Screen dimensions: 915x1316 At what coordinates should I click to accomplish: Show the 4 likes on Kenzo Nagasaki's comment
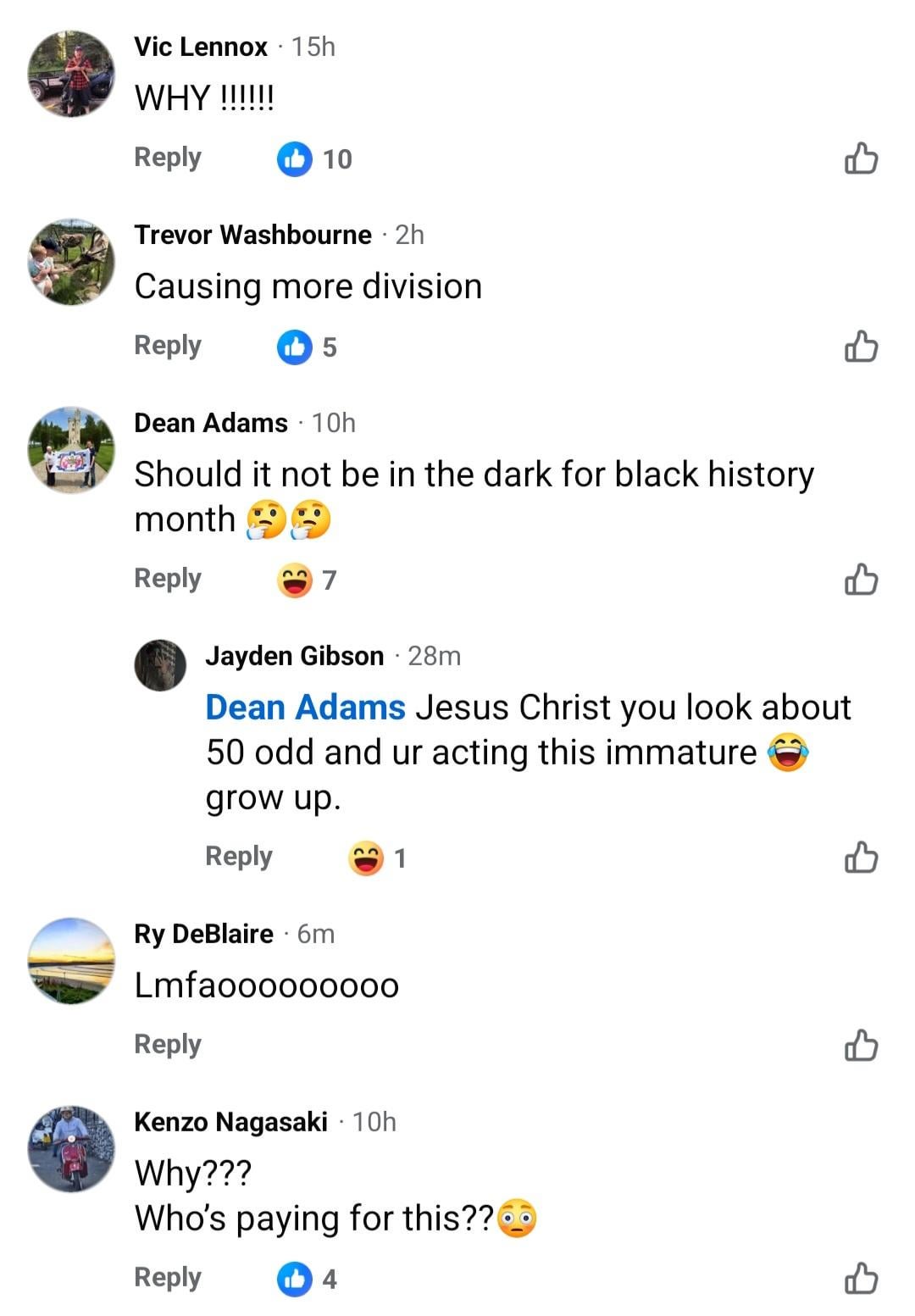click(307, 1279)
